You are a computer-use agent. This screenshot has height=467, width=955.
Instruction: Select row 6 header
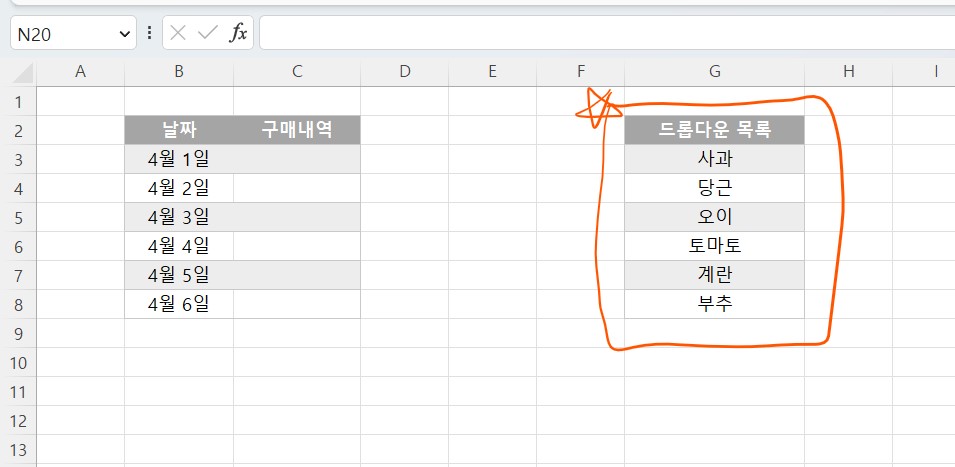tap(18, 247)
